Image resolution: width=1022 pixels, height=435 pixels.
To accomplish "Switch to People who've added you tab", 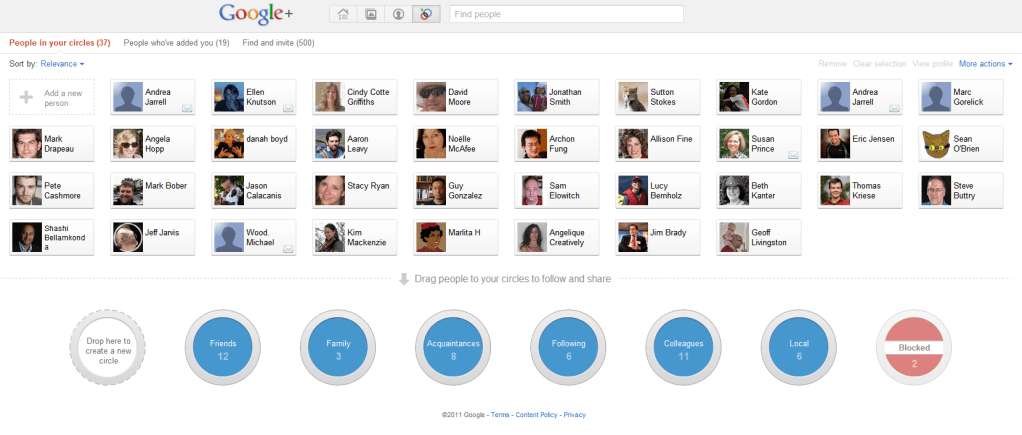I will click(x=177, y=43).
